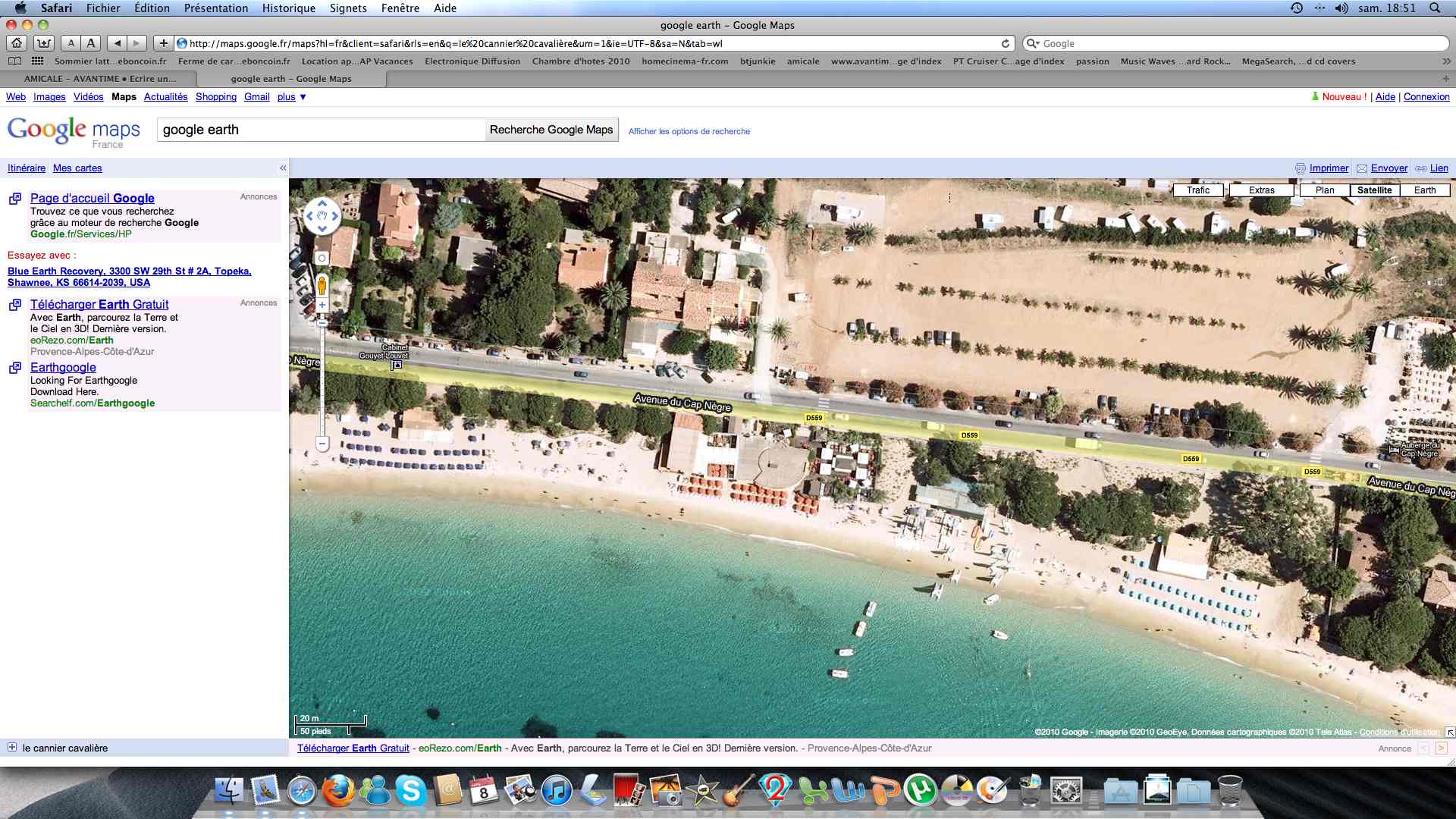
Task: Enable the Trafic layer
Action: click(1198, 190)
